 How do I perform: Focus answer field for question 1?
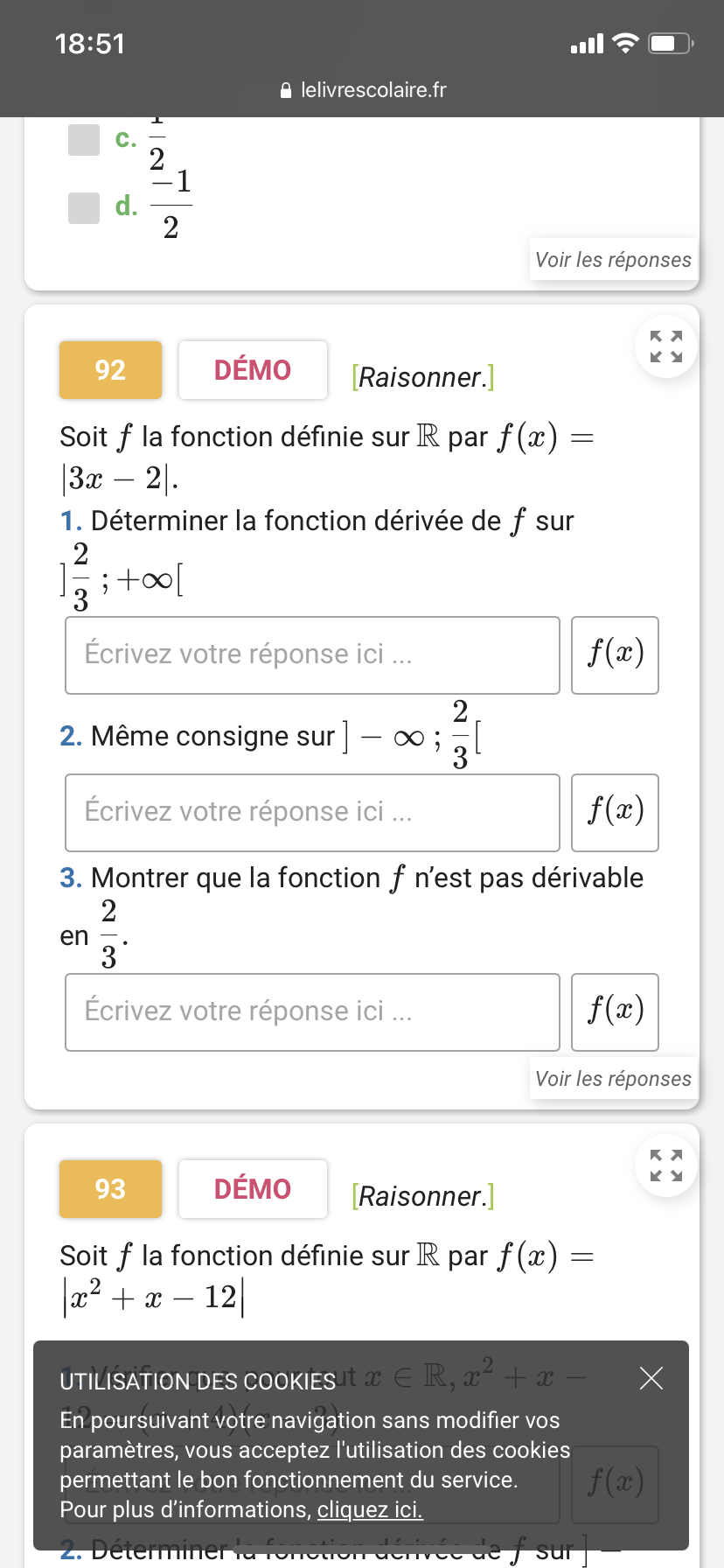coord(312,655)
